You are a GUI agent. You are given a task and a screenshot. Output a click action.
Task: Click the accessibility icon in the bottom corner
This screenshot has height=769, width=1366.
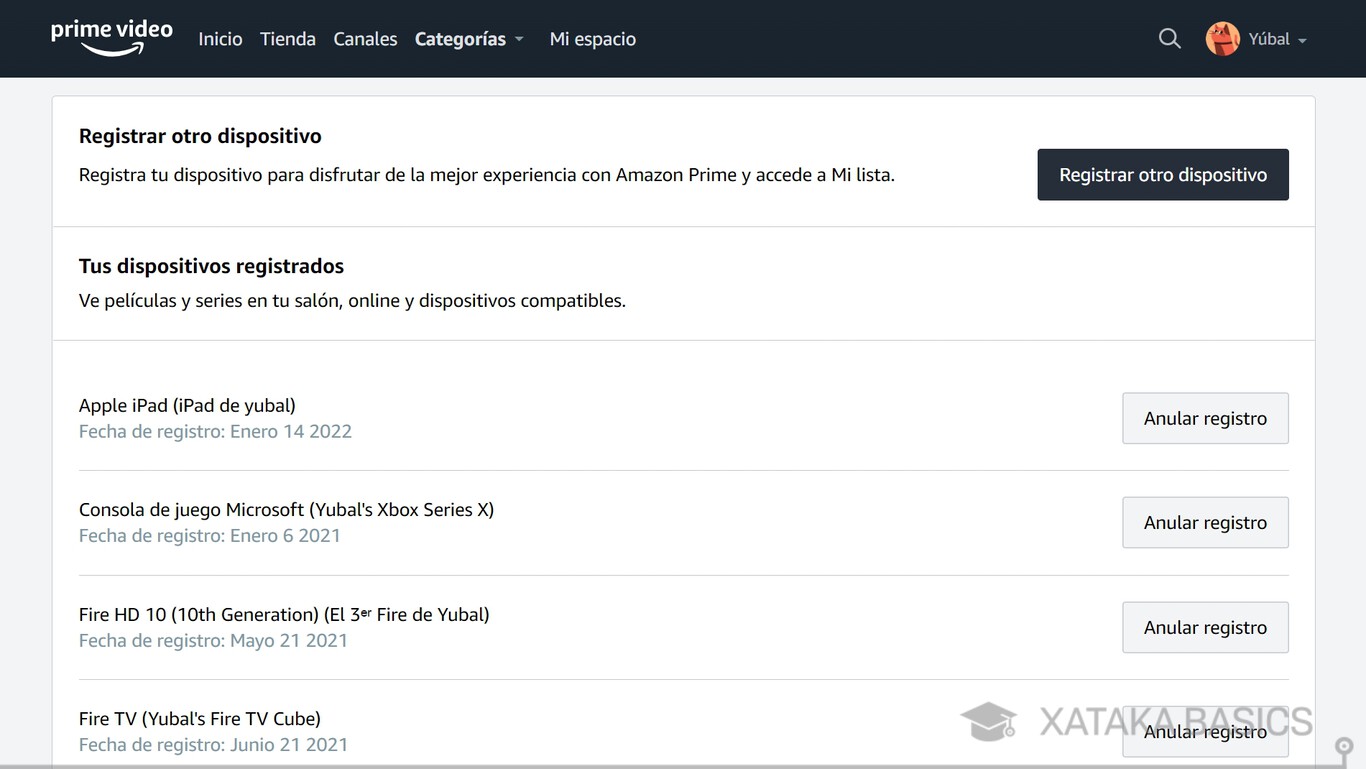click(1344, 747)
